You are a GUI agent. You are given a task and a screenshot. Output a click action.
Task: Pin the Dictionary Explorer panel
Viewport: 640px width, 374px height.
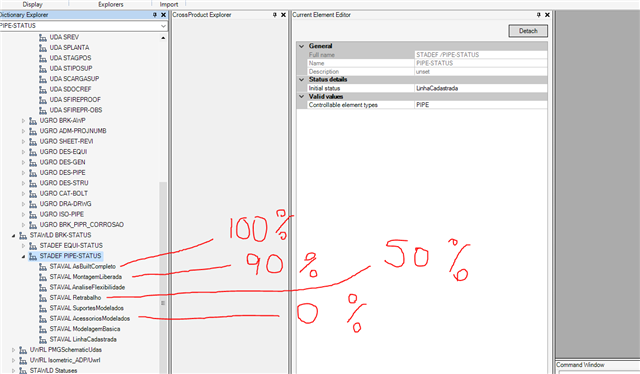click(155, 15)
